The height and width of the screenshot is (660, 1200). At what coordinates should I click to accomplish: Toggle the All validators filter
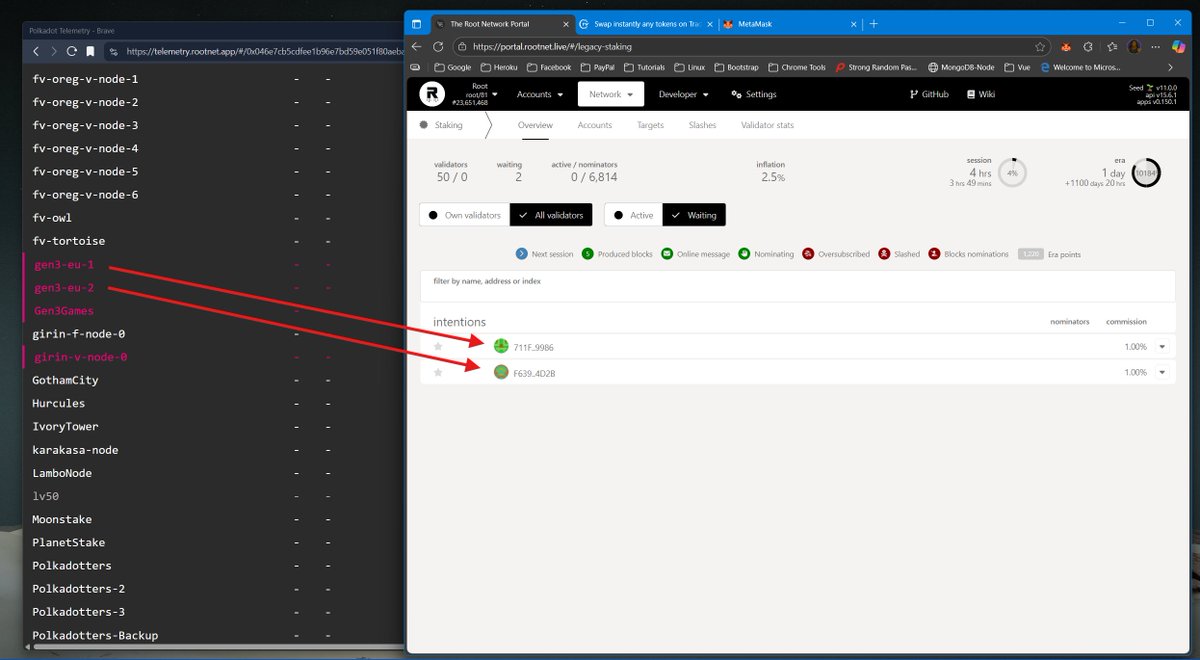click(551, 215)
